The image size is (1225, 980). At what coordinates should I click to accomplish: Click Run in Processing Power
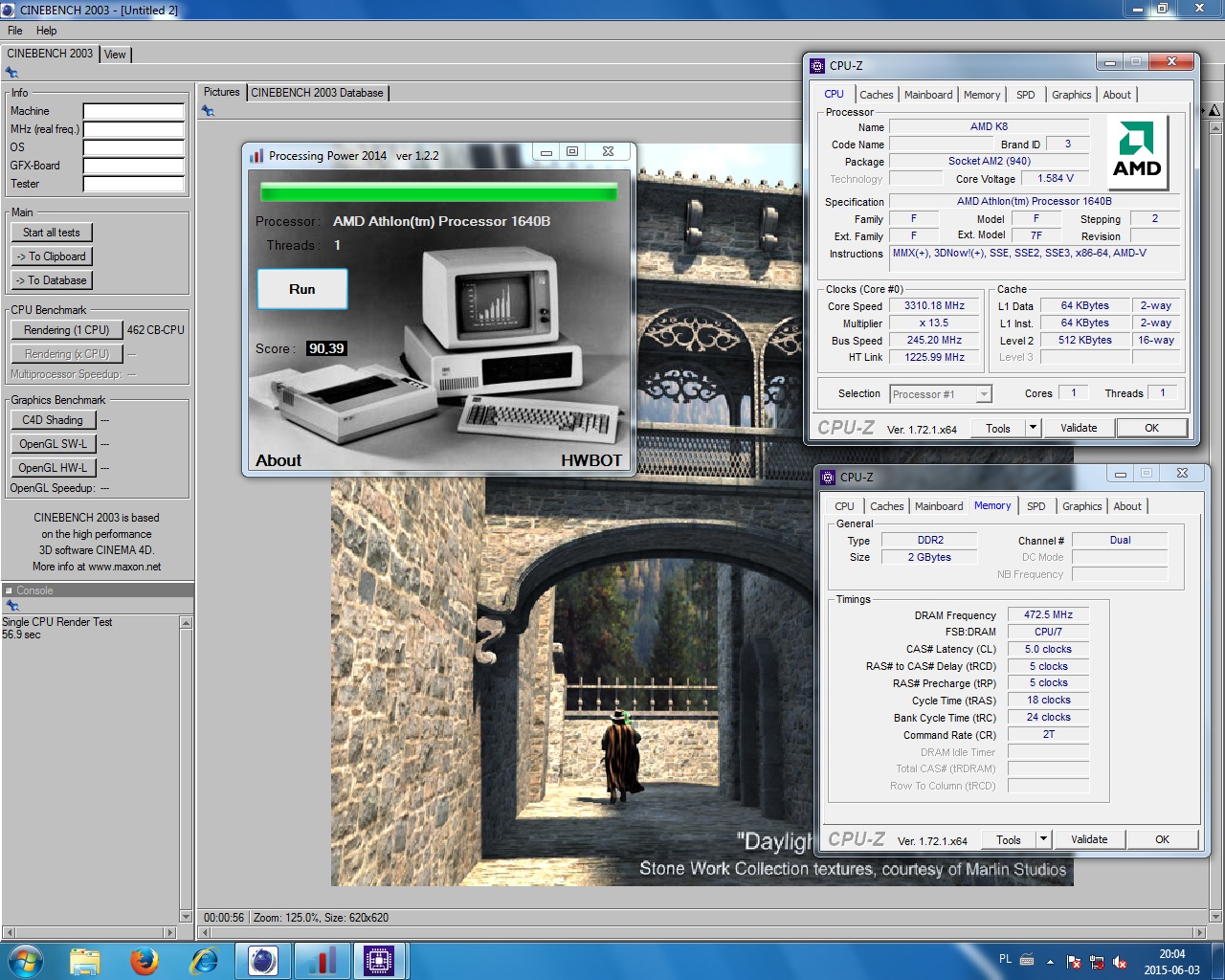click(302, 289)
